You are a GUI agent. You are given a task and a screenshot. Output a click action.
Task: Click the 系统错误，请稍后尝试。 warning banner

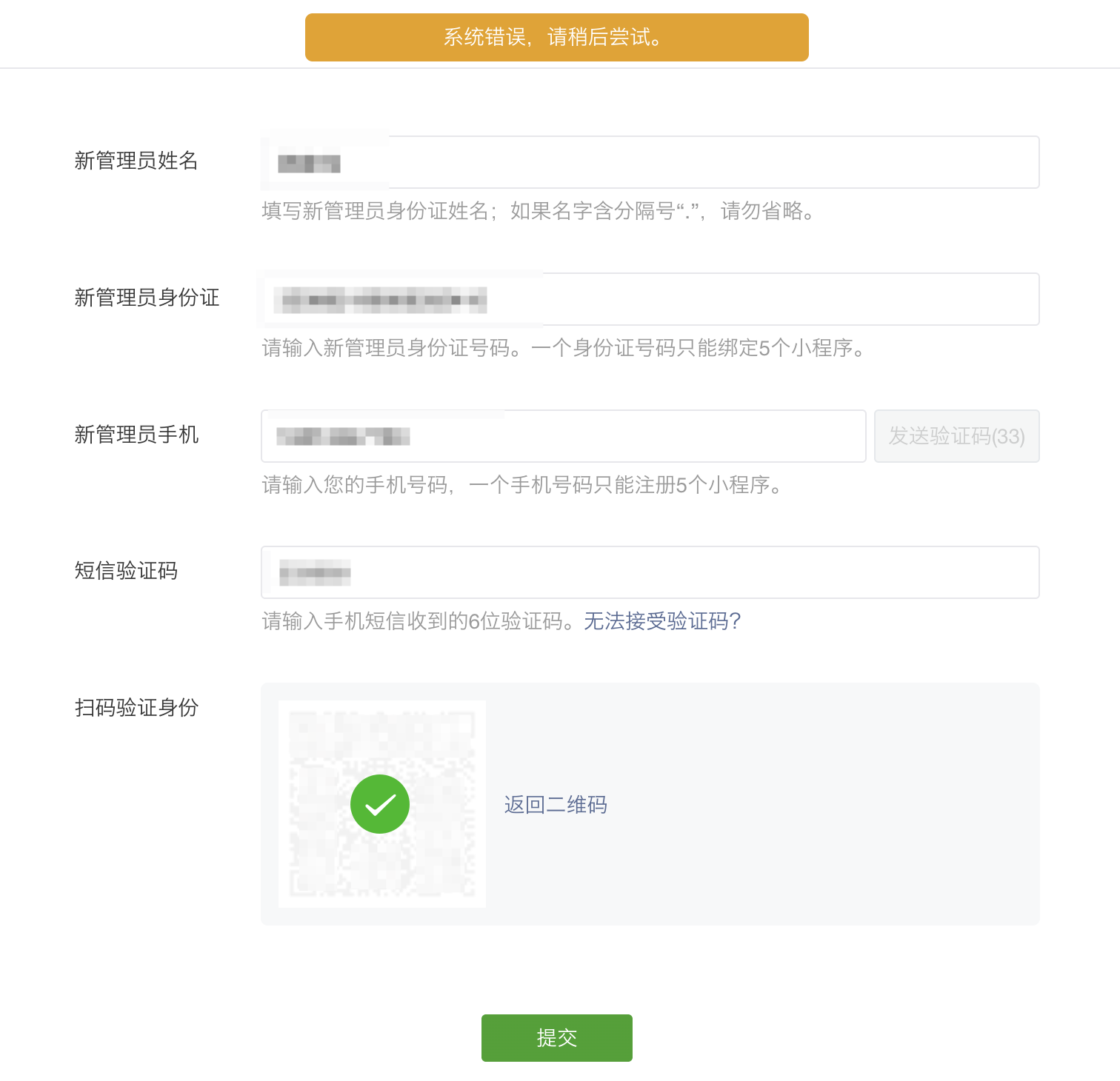557,37
